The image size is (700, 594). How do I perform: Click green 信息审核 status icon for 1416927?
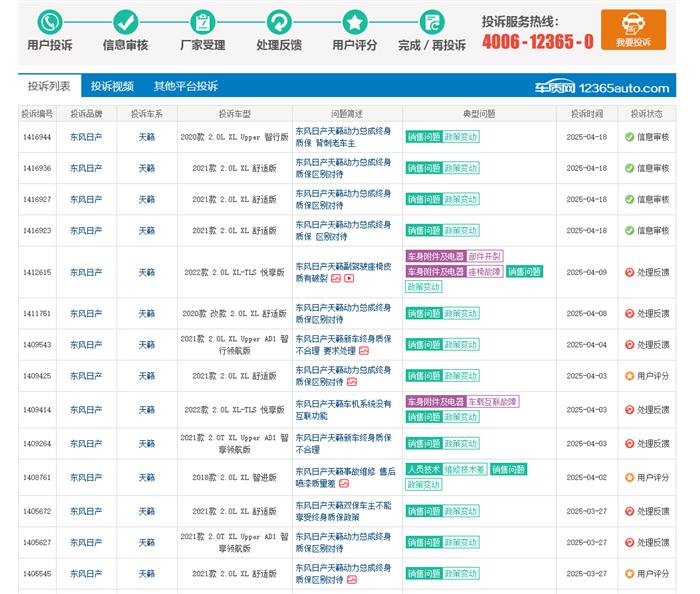[x=629, y=199]
